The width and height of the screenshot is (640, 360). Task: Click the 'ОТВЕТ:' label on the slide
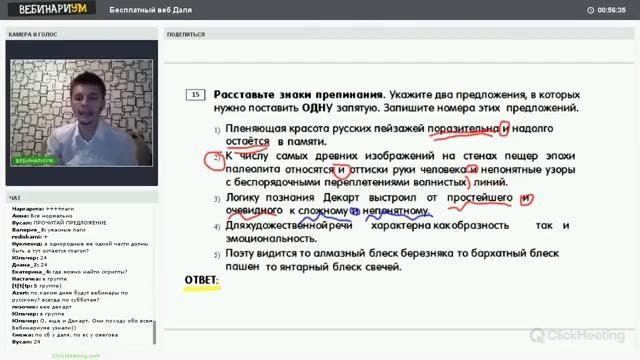tap(202, 280)
